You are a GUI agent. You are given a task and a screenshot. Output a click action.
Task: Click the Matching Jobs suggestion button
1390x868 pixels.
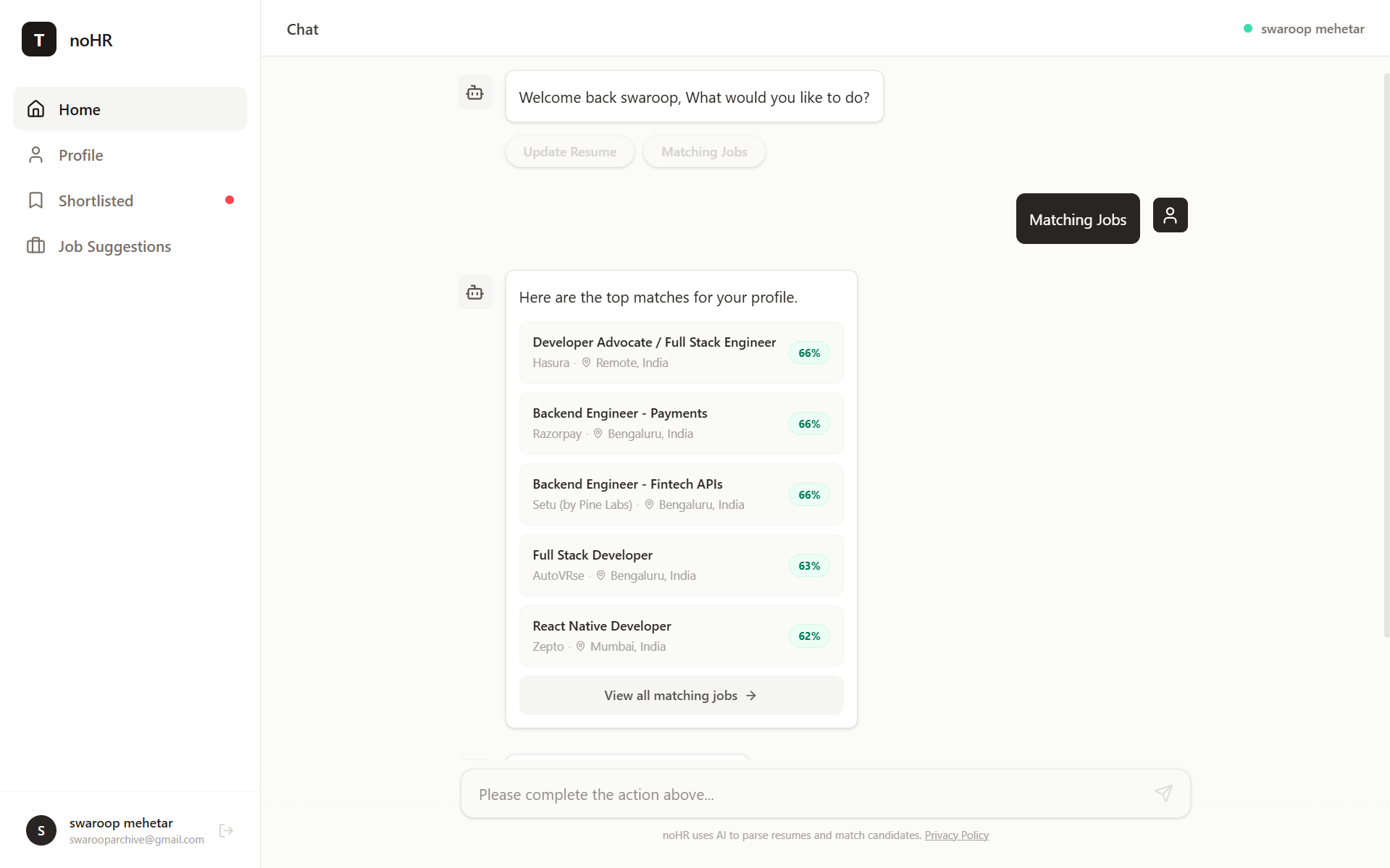tap(703, 151)
